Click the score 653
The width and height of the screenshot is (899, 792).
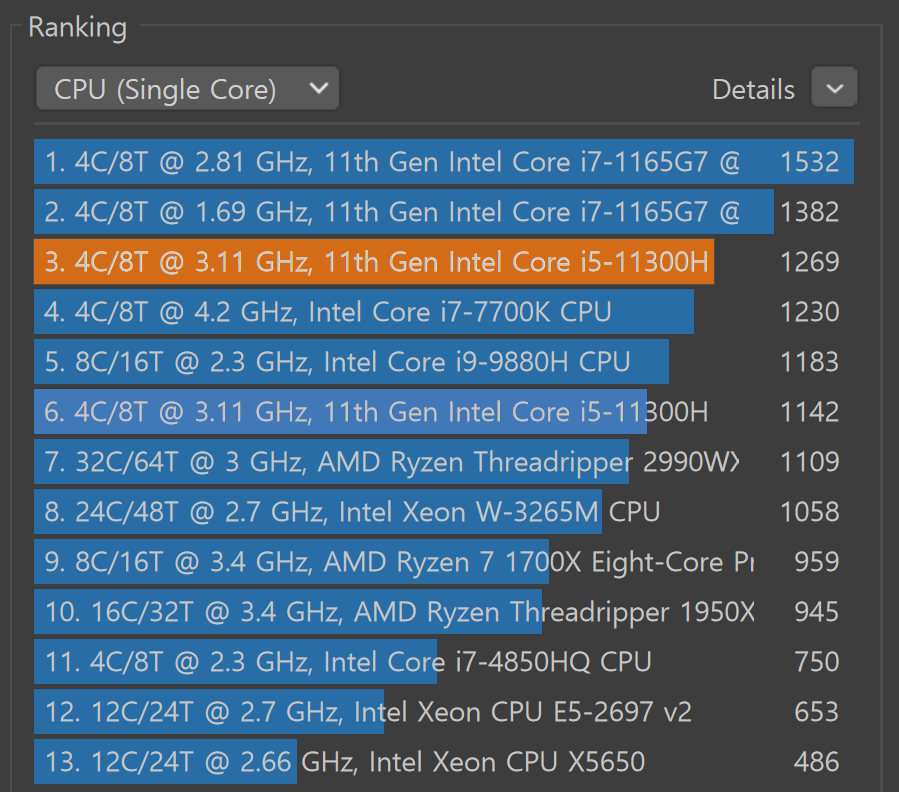click(x=816, y=712)
